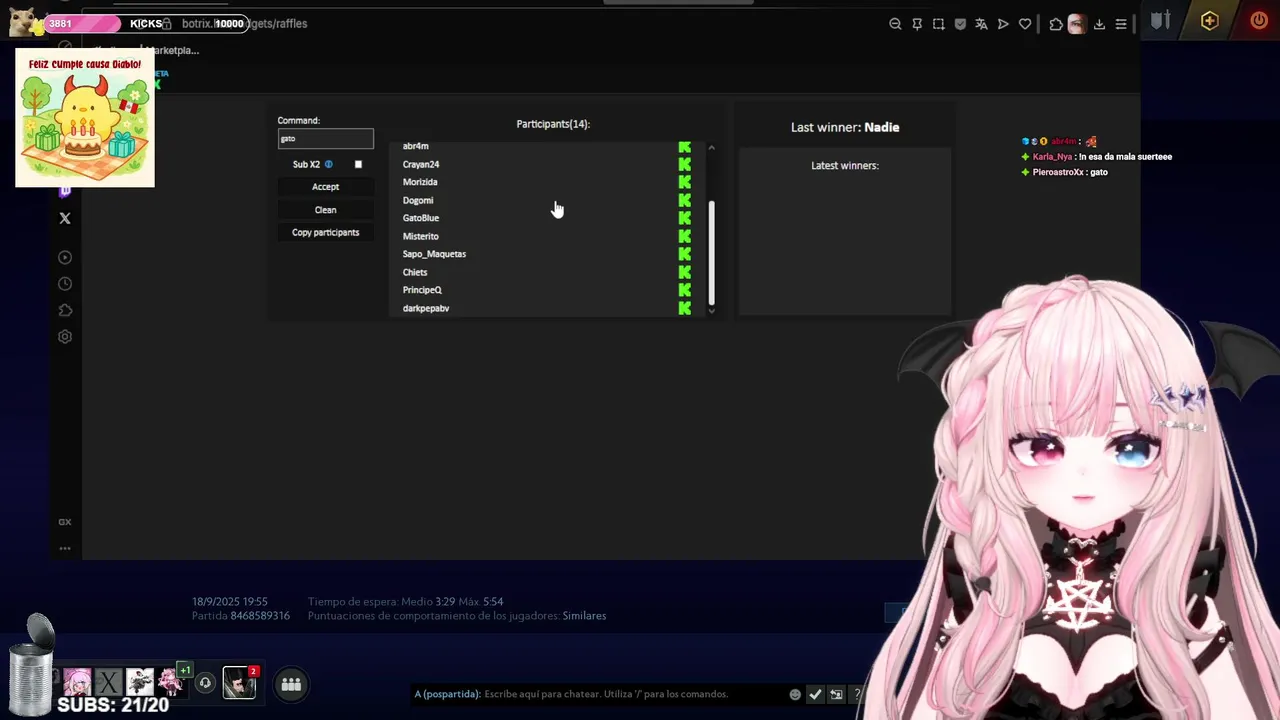This screenshot has height=720, width=1280.
Task: Click the ad blocker shield icon
Action: pyautogui.click(x=960, y=24)
